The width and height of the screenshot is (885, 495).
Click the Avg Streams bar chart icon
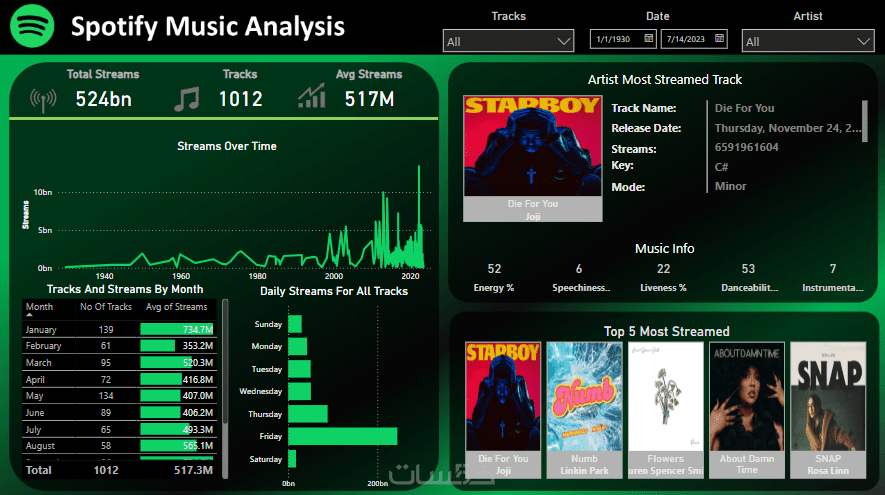point(312,95)
